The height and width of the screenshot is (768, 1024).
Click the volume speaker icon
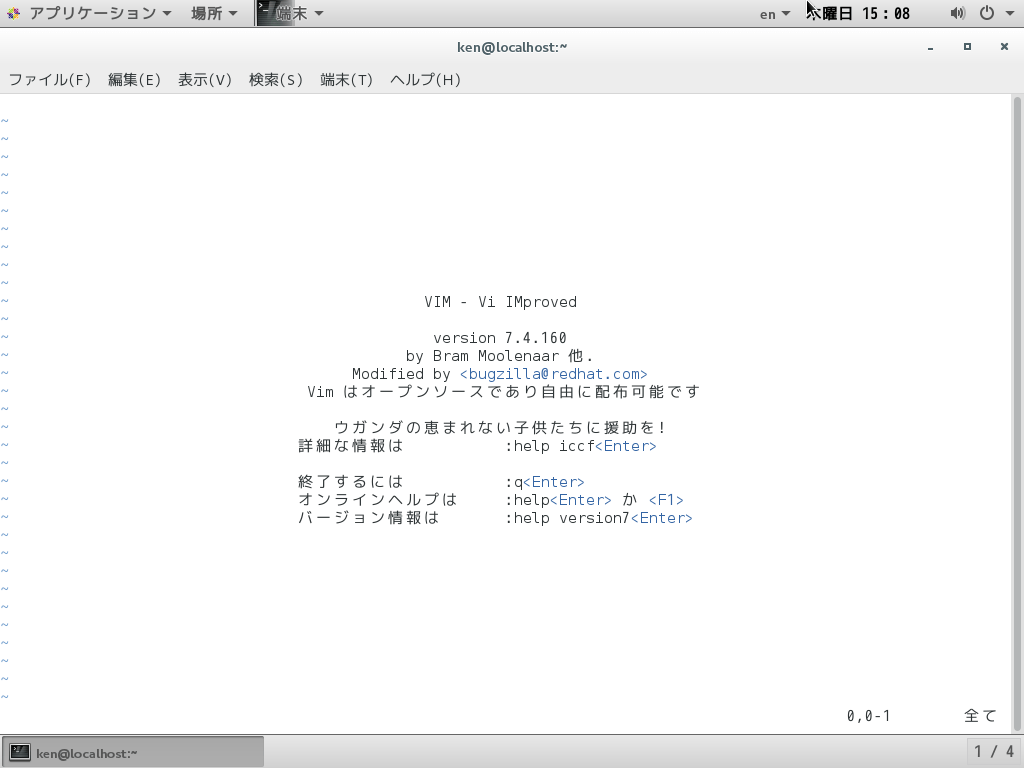pos(957,13)
